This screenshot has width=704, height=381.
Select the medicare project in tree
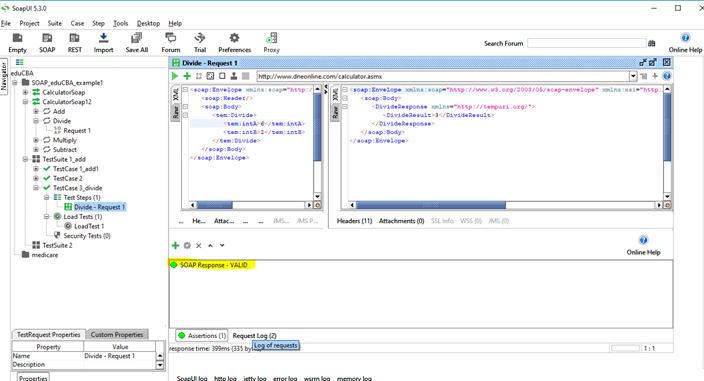[44, 255]
